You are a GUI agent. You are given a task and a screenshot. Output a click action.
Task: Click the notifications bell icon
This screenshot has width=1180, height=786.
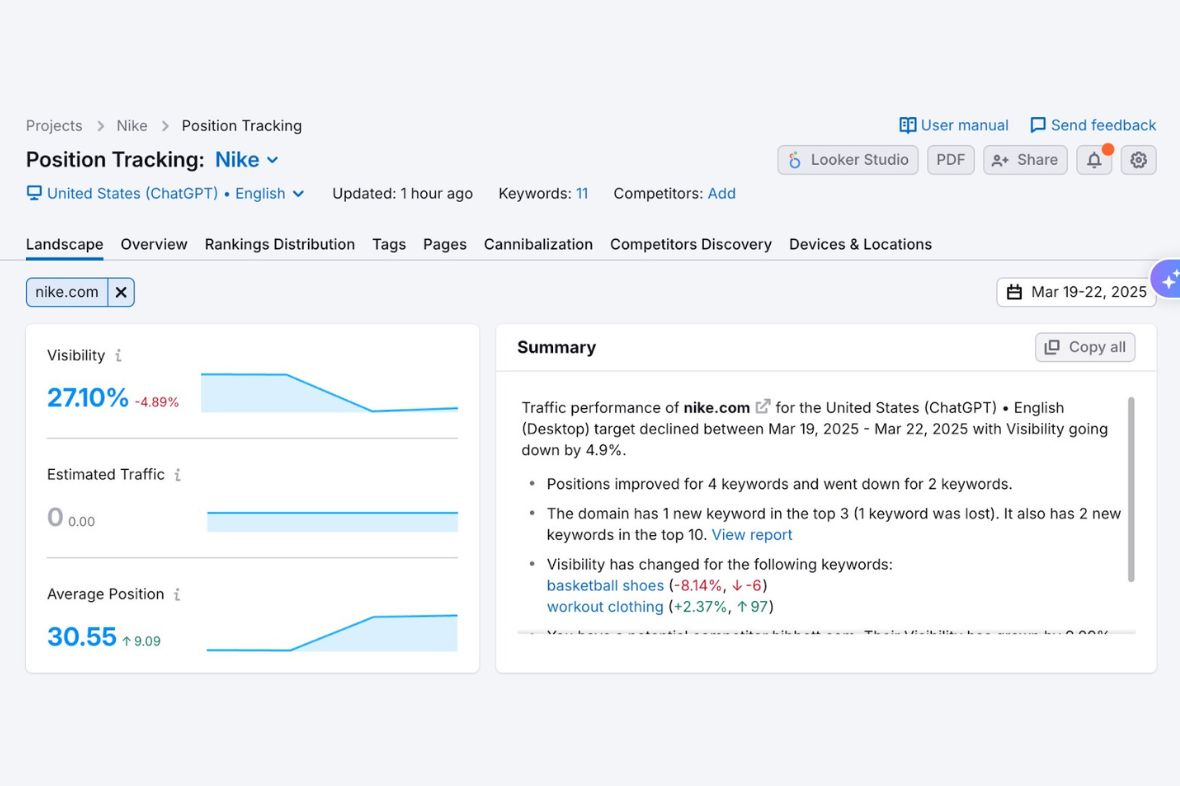click(x=1094, y=160)
